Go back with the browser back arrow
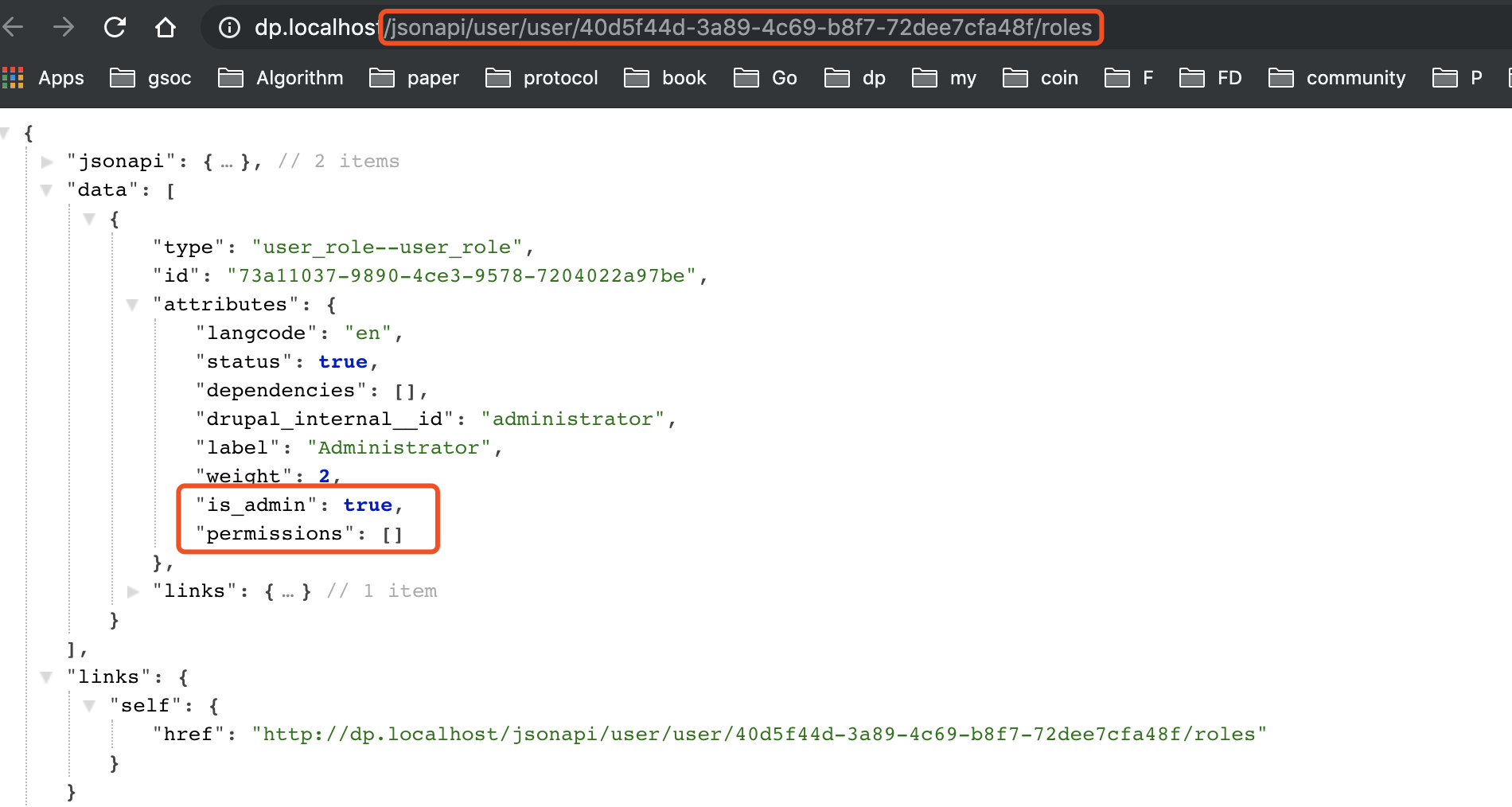 click(13, 28)
